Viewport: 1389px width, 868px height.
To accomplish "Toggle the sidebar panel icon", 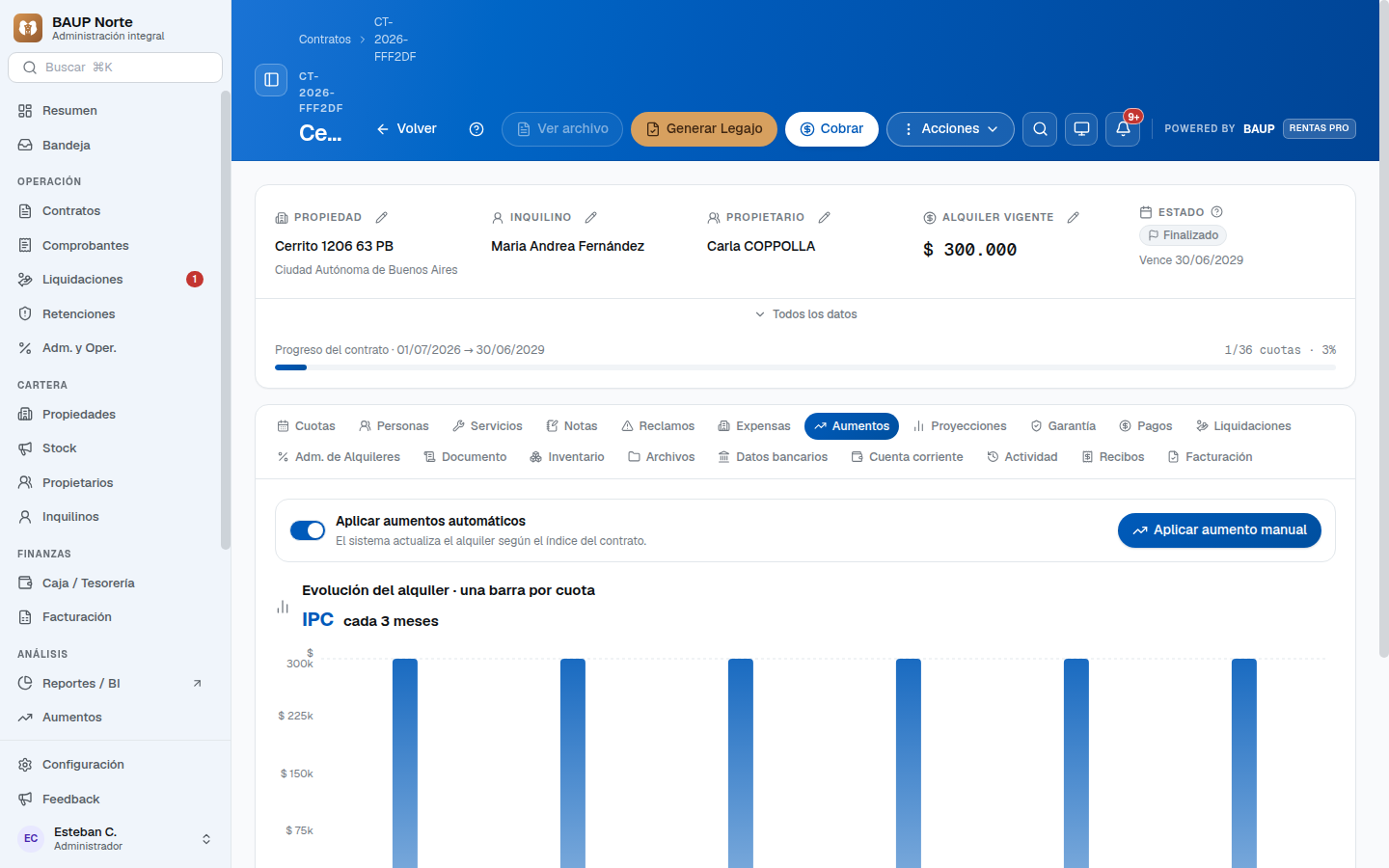I will 271,80.
